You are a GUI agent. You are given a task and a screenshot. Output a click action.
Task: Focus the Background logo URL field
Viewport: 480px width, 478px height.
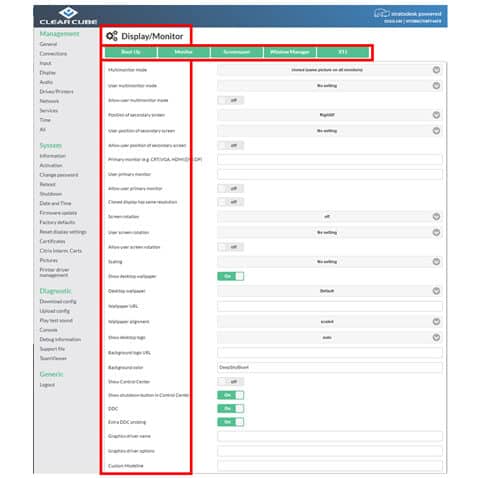pyautogui.click(x=330, y=353)
